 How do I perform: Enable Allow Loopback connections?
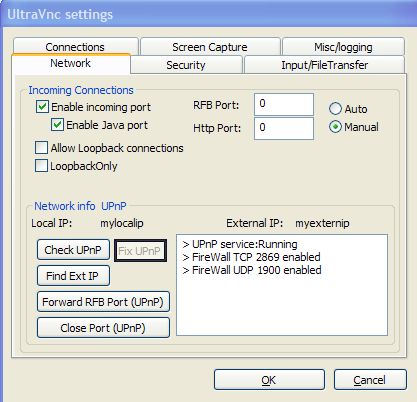[x=41, y=148]
